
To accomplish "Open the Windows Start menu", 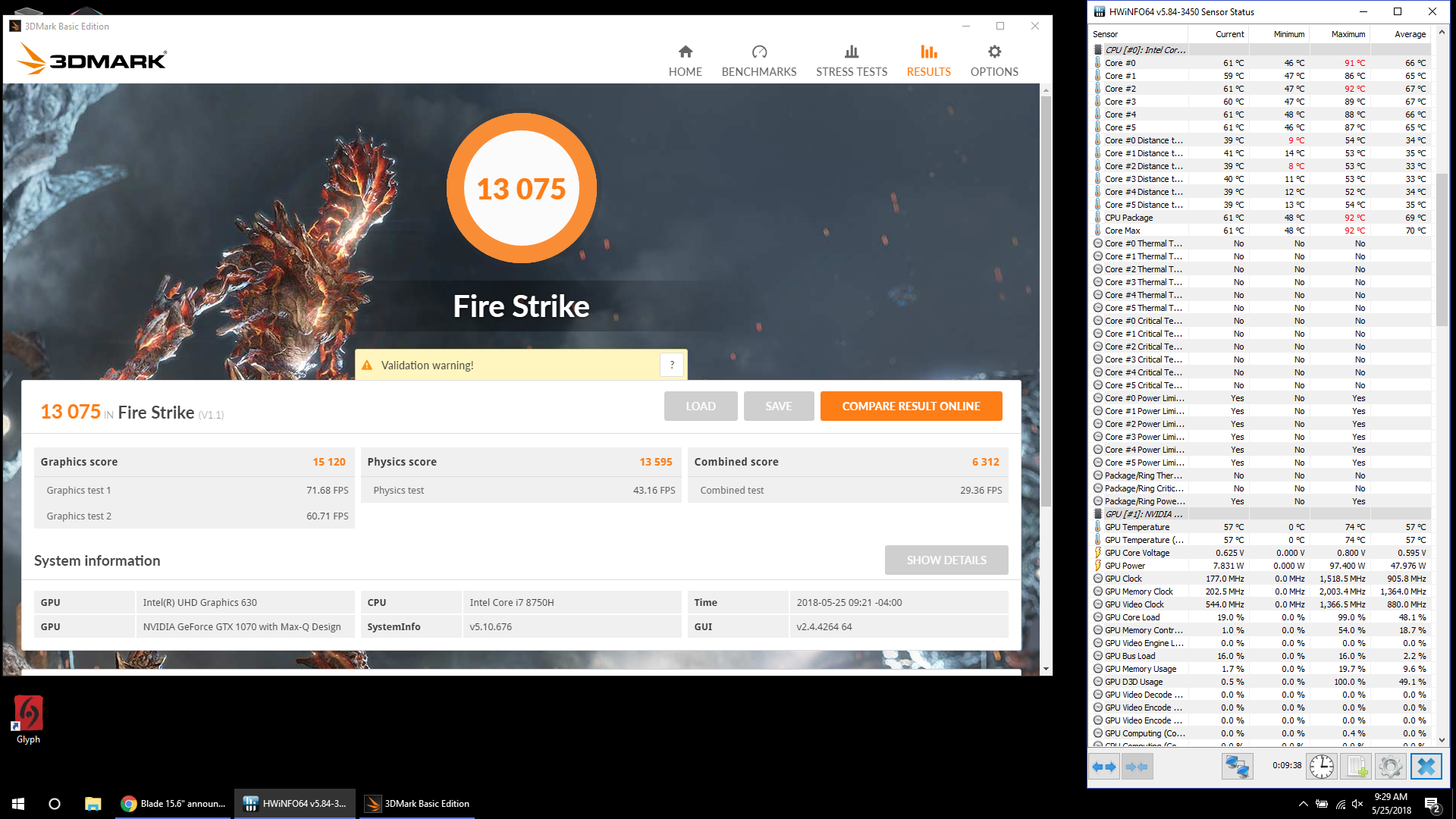I will 18,804.
